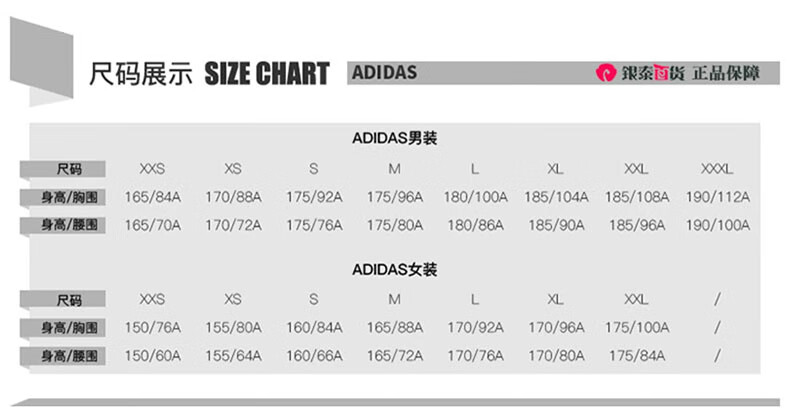
Task: Click the men's 身高/胸围 row label tag
Action: pyautogui.click(x=63, y=197)
